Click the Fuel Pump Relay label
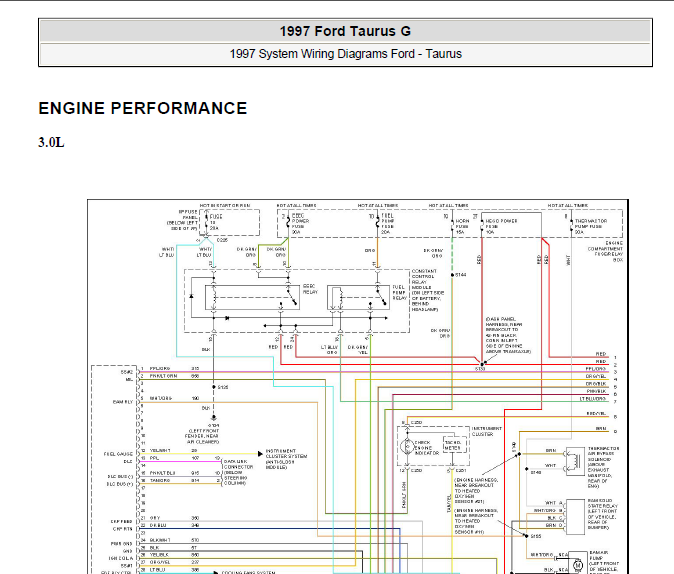 point(399,292)
